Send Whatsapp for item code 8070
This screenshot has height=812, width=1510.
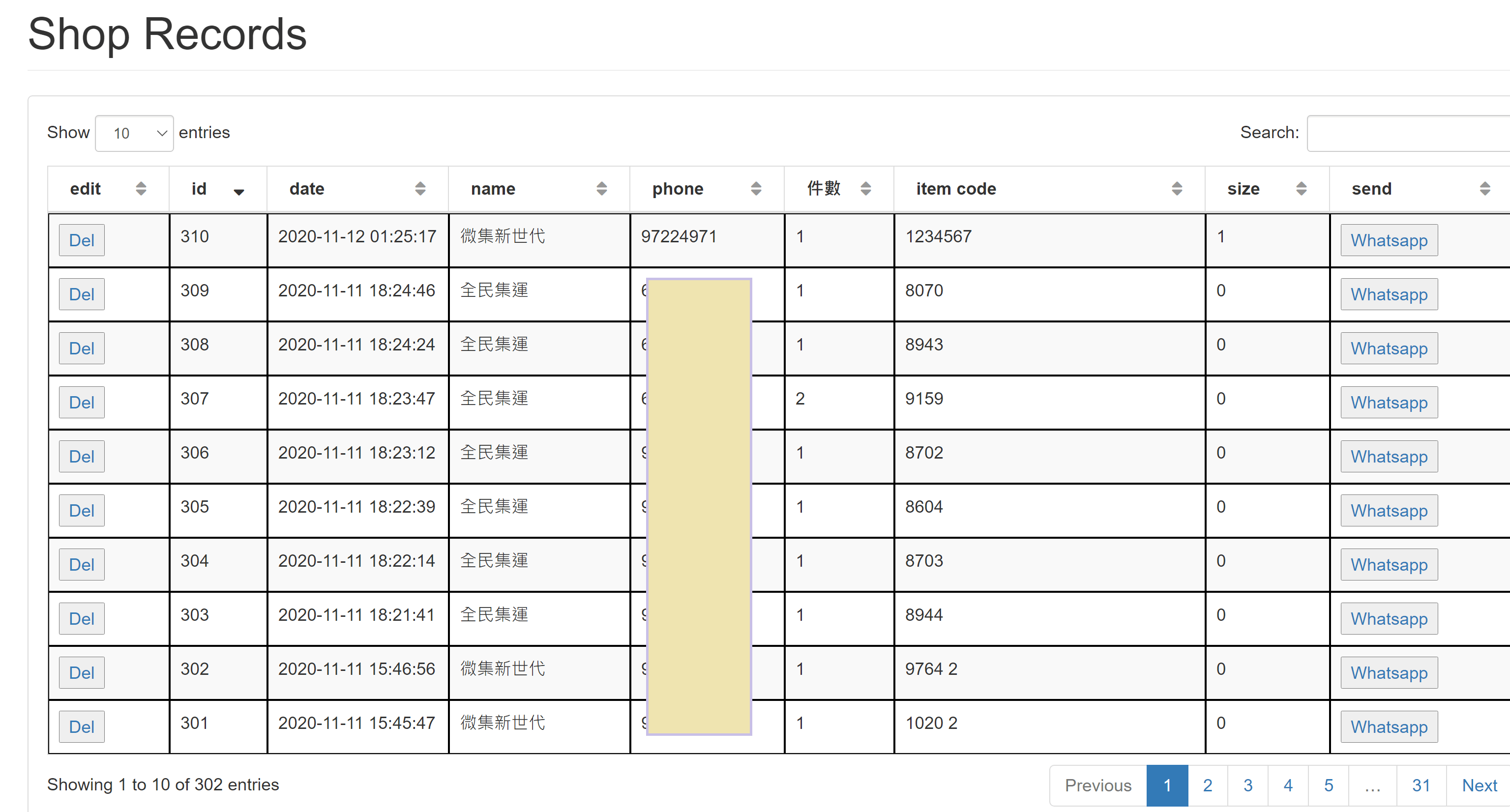(1389, 294)
